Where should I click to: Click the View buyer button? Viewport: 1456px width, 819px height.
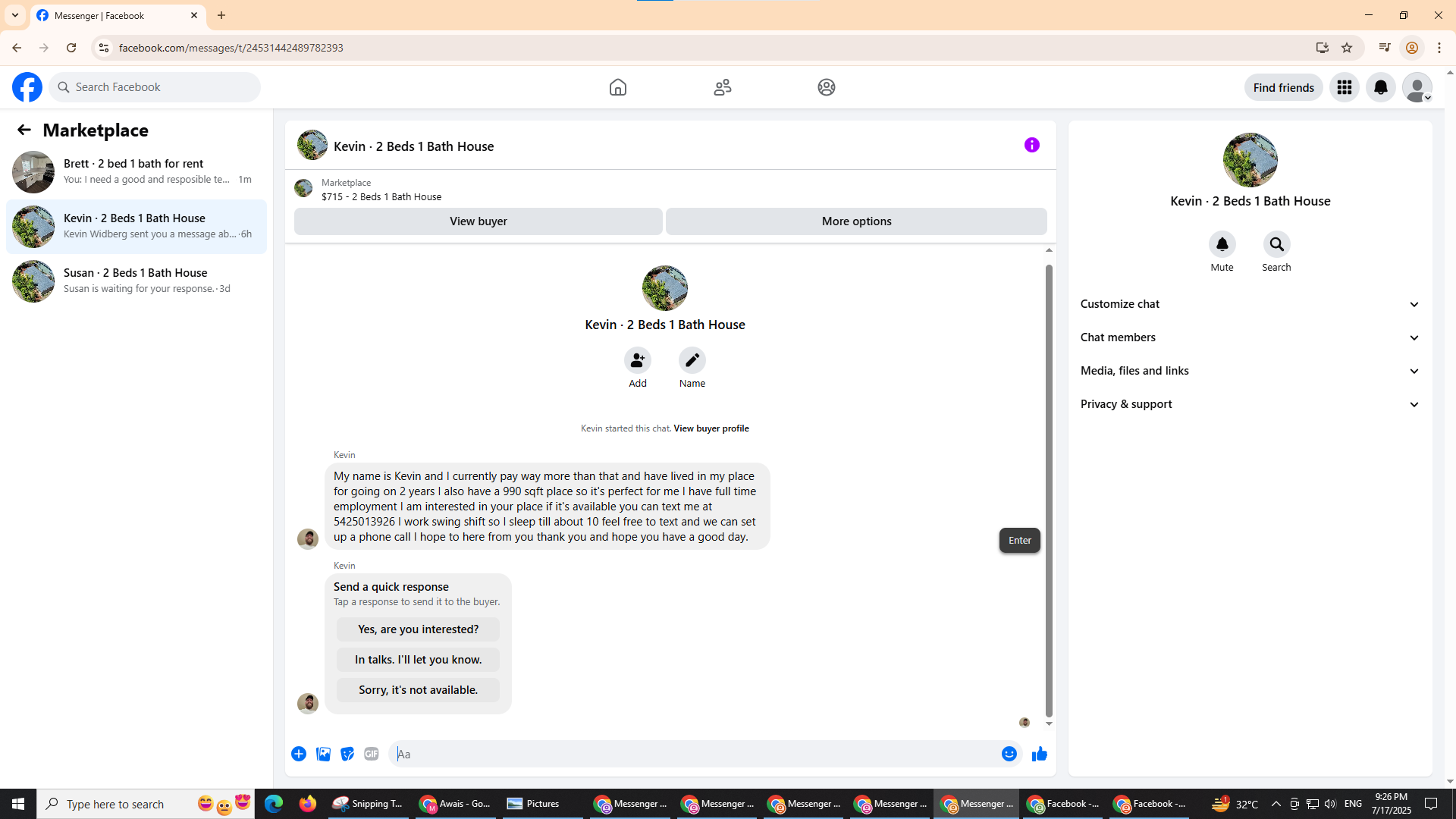479,221
